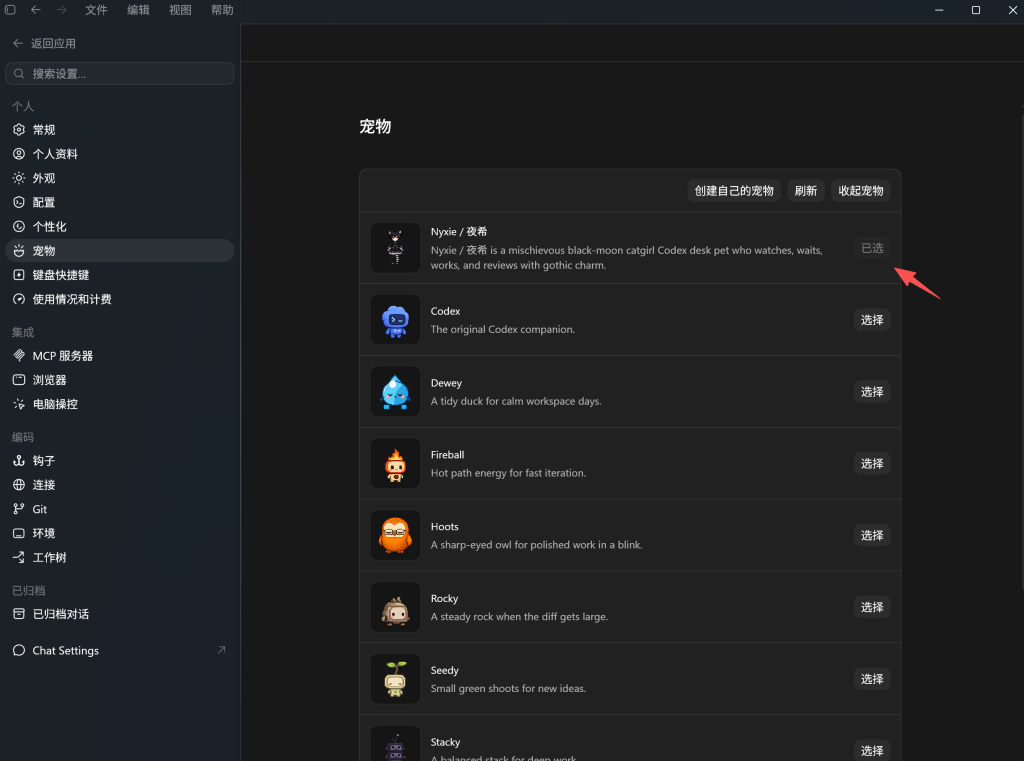
Task: Open the 视图 menu
Action: click(x=180, y=10)
